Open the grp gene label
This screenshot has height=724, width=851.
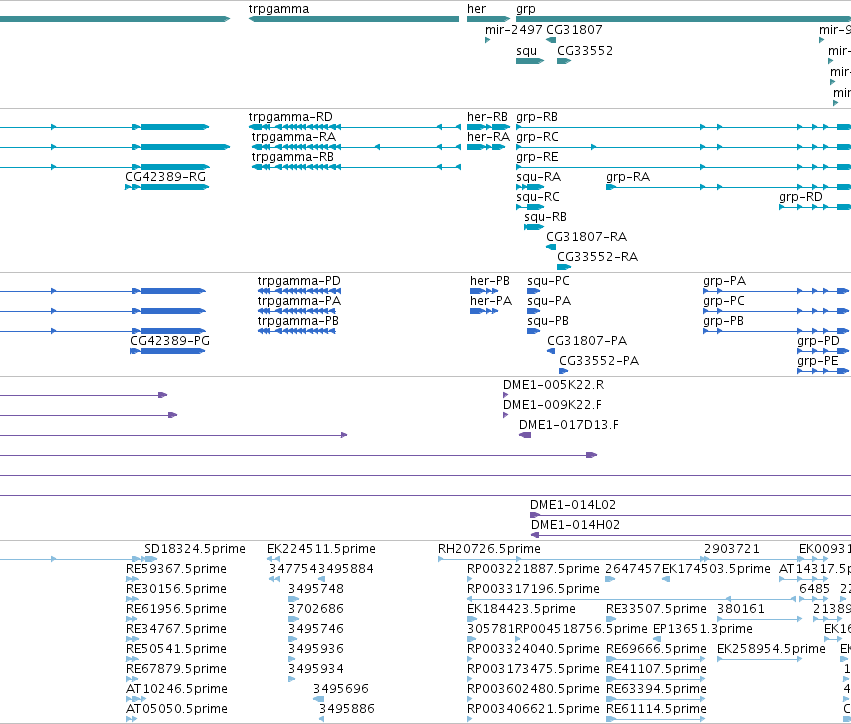pos(525,9)
